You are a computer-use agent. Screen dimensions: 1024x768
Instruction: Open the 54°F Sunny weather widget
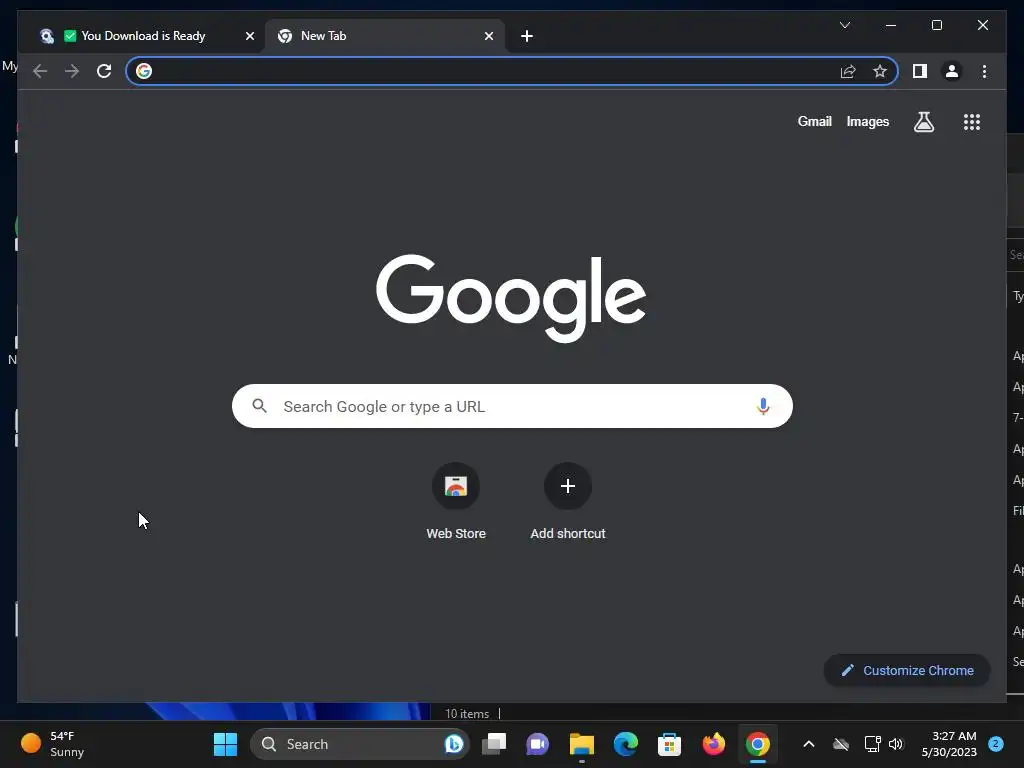point(52,744)
